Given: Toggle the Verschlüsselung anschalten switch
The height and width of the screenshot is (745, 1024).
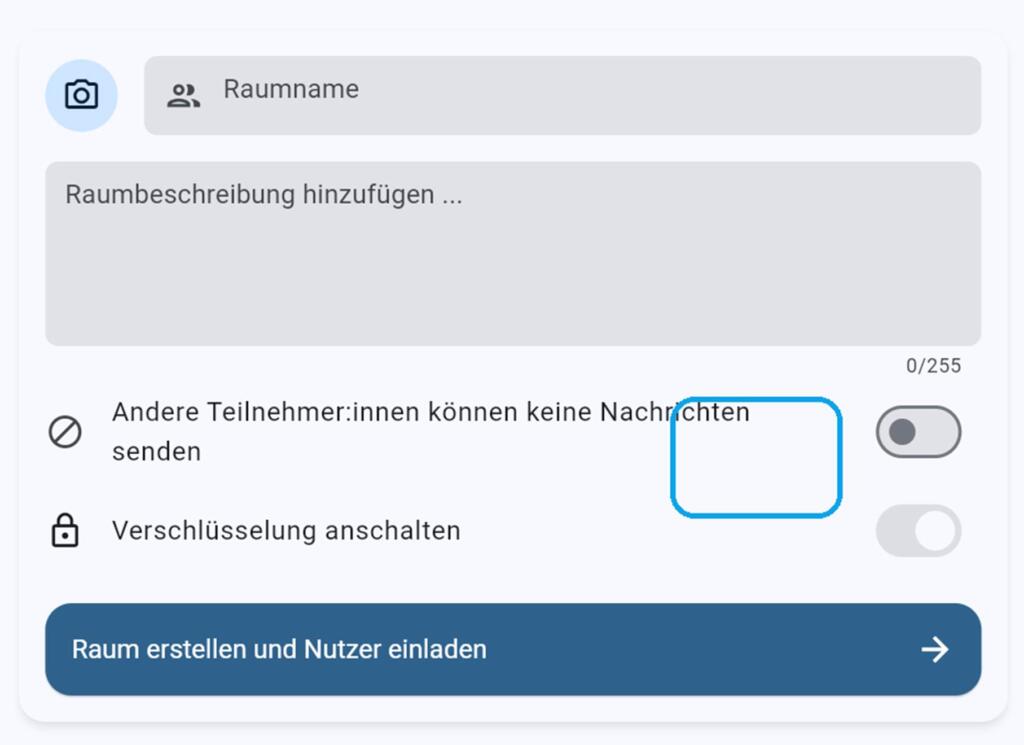Looking at the screenshot, I should coord(918,530).
